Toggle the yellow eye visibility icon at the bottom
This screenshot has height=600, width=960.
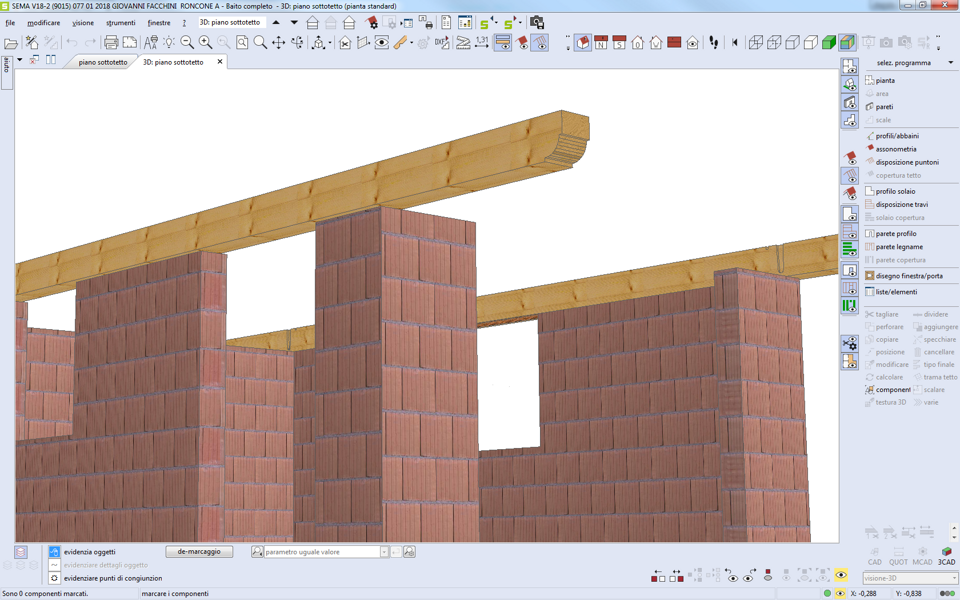pyautogui.click(x=841, y=576)
